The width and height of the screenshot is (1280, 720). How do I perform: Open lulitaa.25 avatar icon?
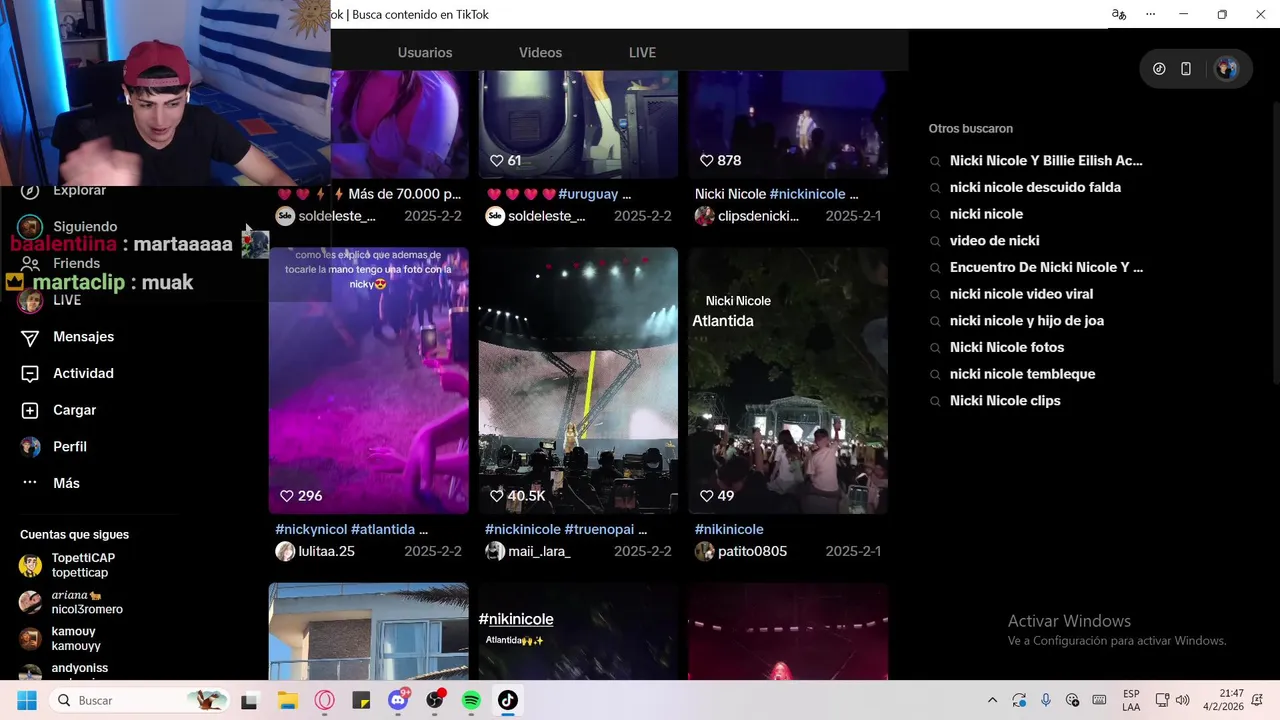tap(285, 551)
